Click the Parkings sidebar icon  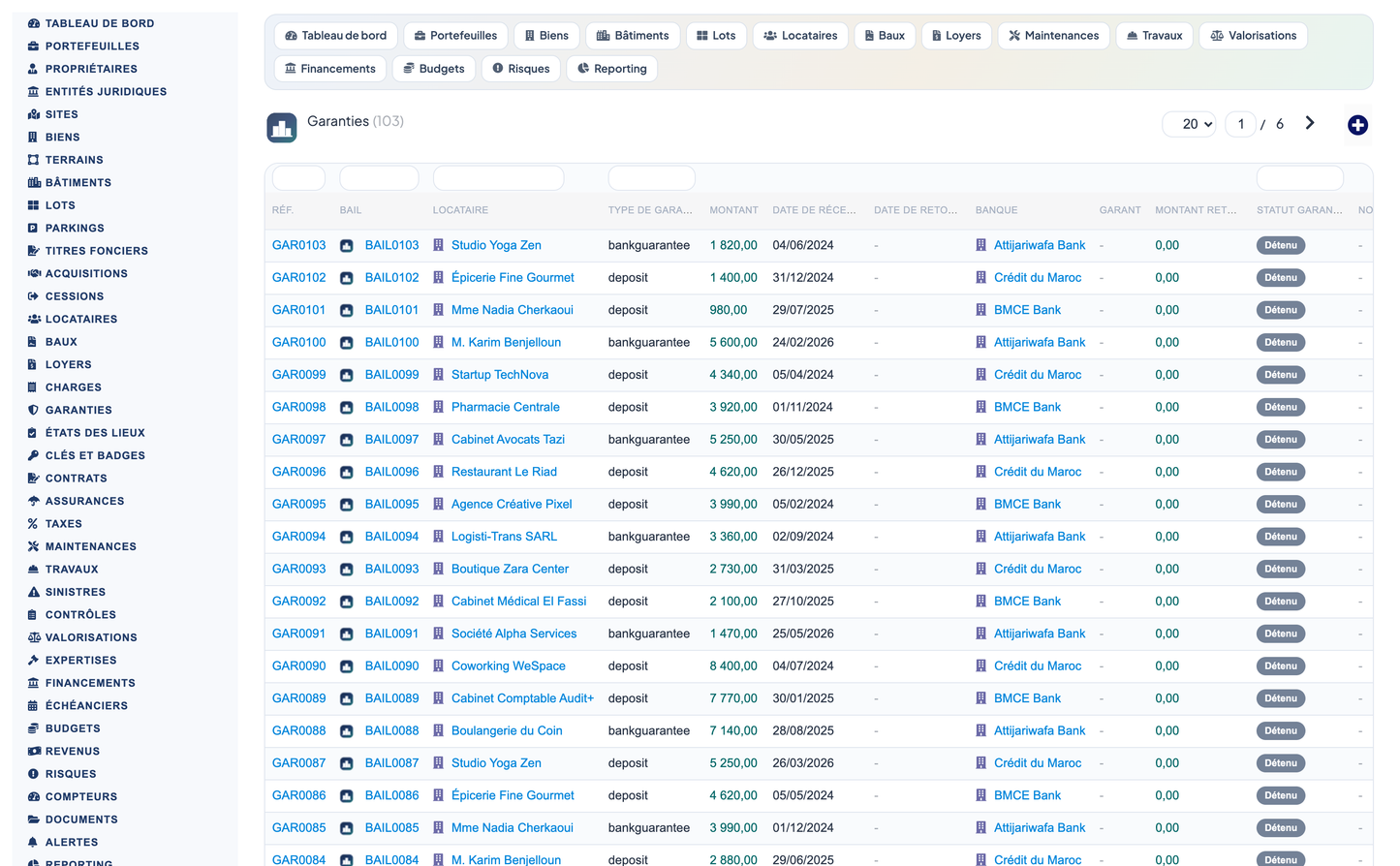[34, 228]
